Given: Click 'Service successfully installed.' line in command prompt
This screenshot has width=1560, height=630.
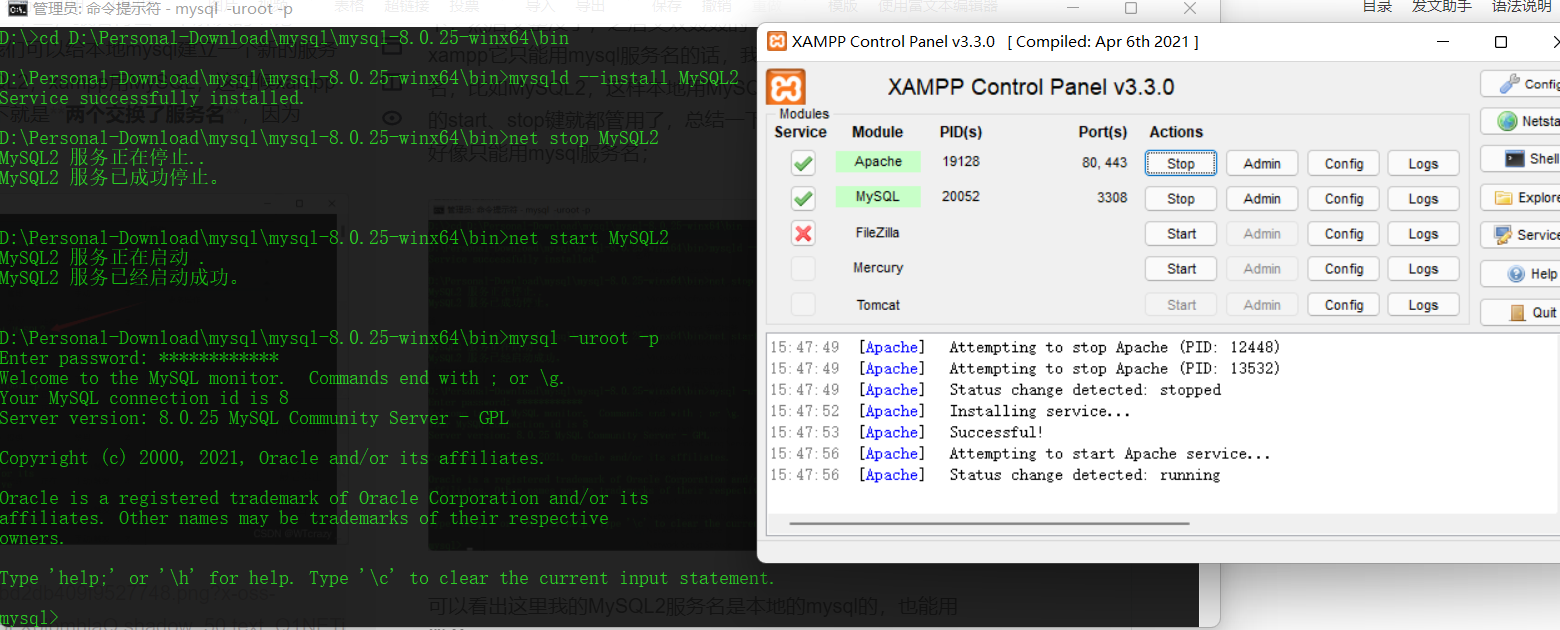Looking at the screenshot, I should point(152,98).
